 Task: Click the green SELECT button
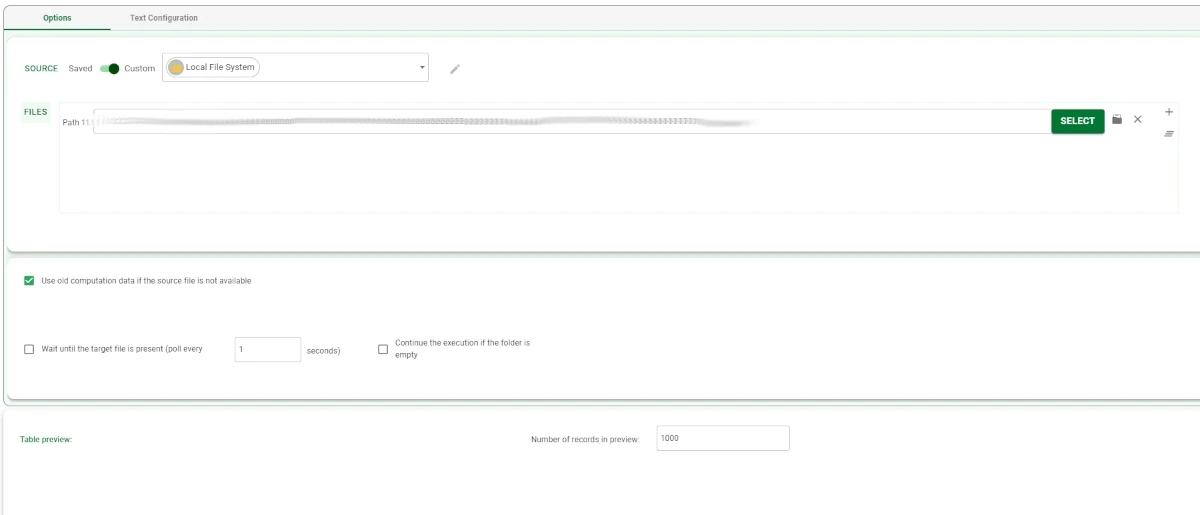click(1077, 121)
